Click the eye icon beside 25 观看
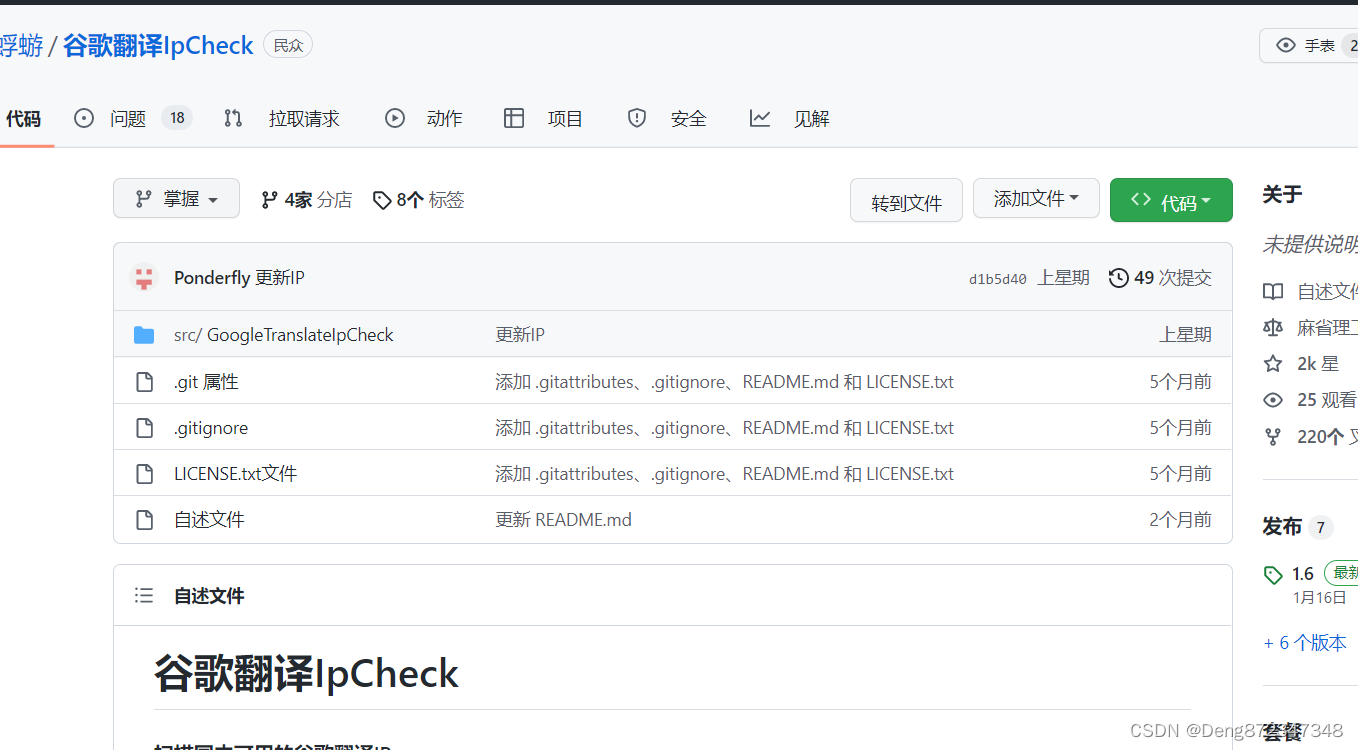Image resolution: width=1358 pixels, height=750 pixels. pyautogui.click(x=1273, y=400)
